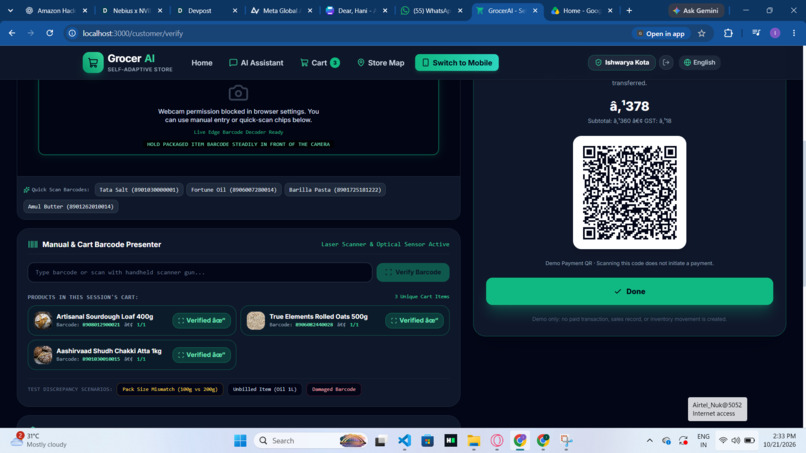Click Aashirvaad Chakki Atta product thumbnail
This screenshot has height=453, width=806.
[x=43, y=355]
